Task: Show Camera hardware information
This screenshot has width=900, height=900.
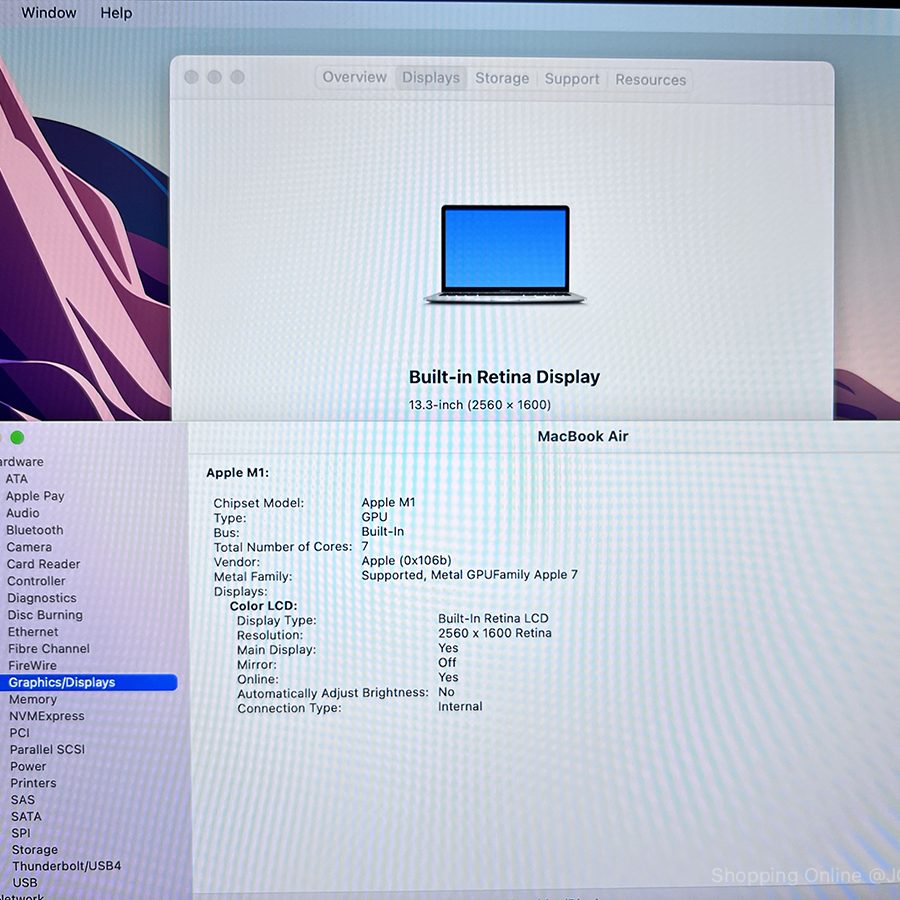Action: pos(29,547)
